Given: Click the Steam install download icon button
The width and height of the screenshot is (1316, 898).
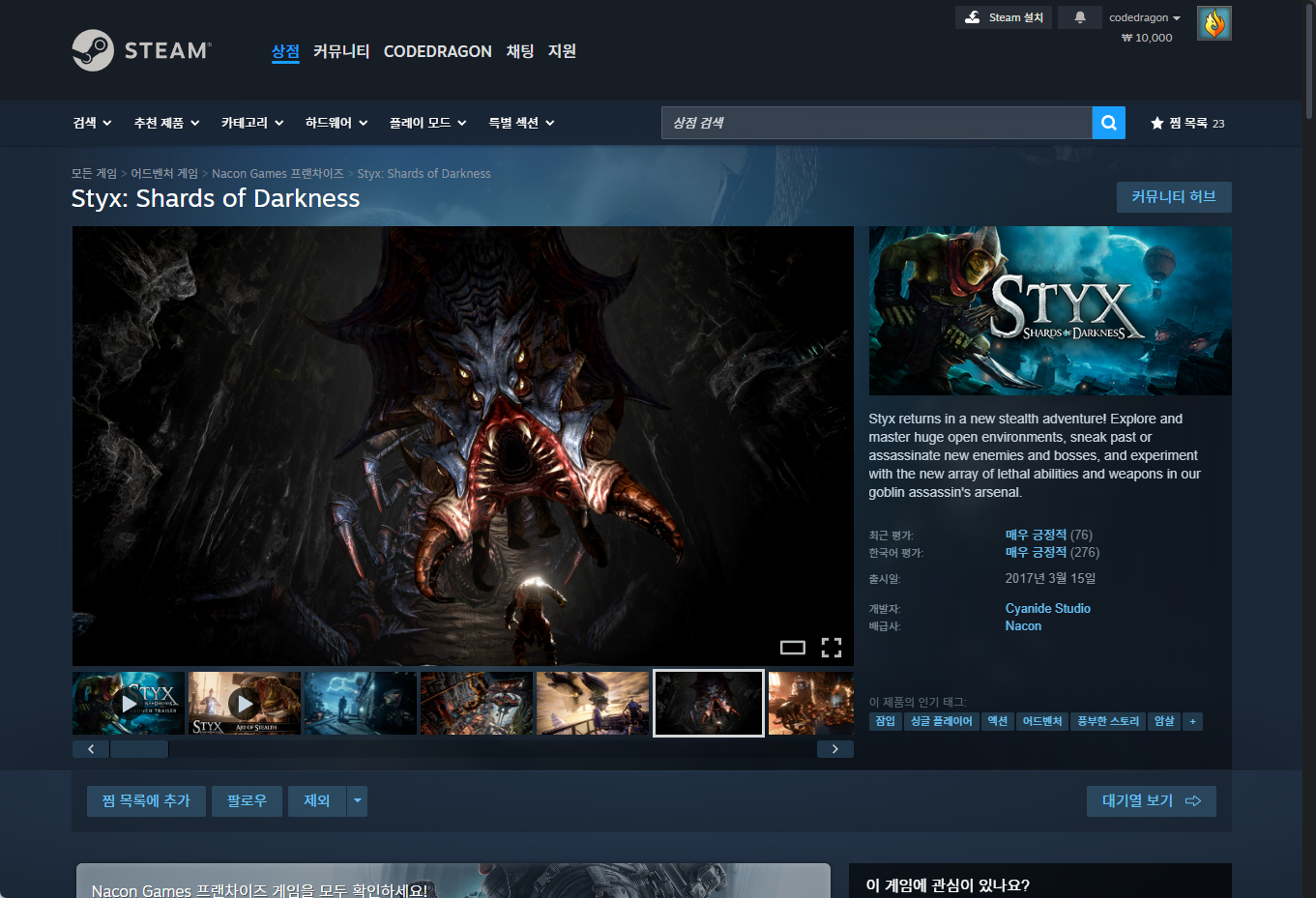Looking at the screenshot, I should (x=1003, y=17).
